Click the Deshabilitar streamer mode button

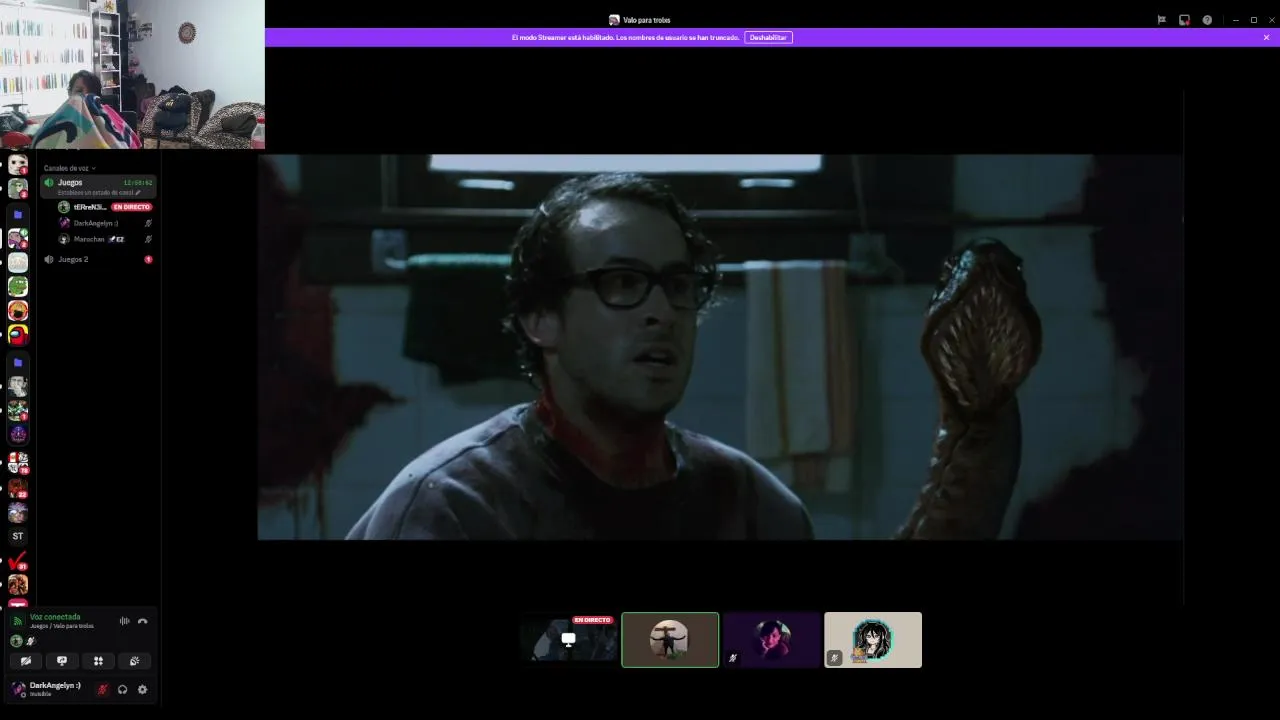click(768, 37)
